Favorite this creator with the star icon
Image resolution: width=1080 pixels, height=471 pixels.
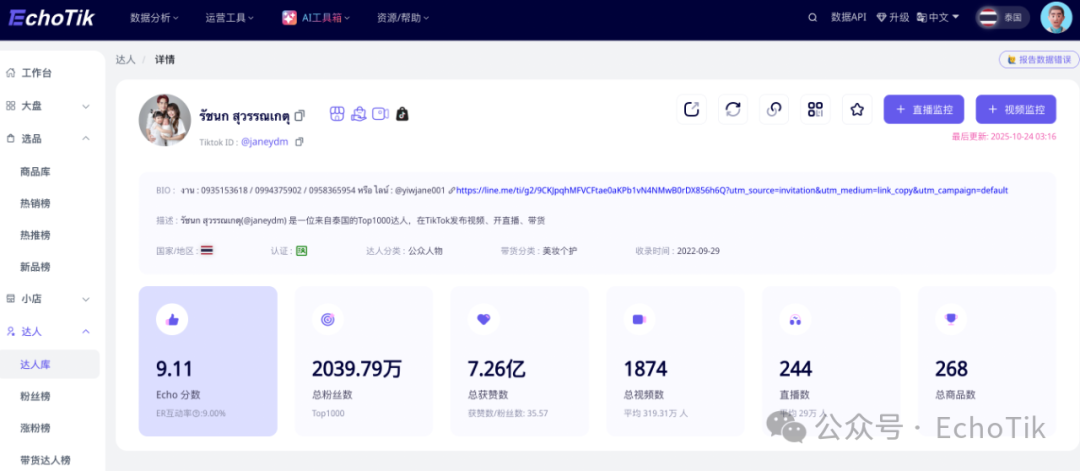856,110
